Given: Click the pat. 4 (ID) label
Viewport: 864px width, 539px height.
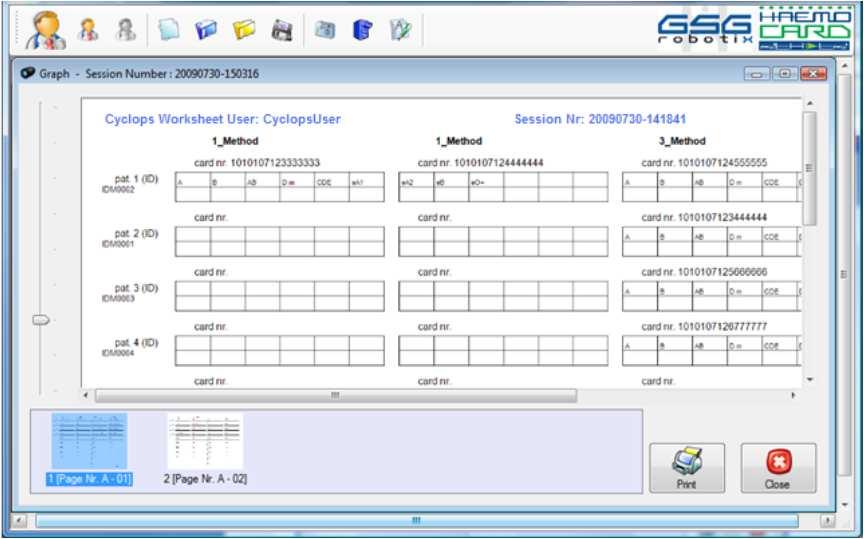Looking at the screenshot, I should (136, 343).
